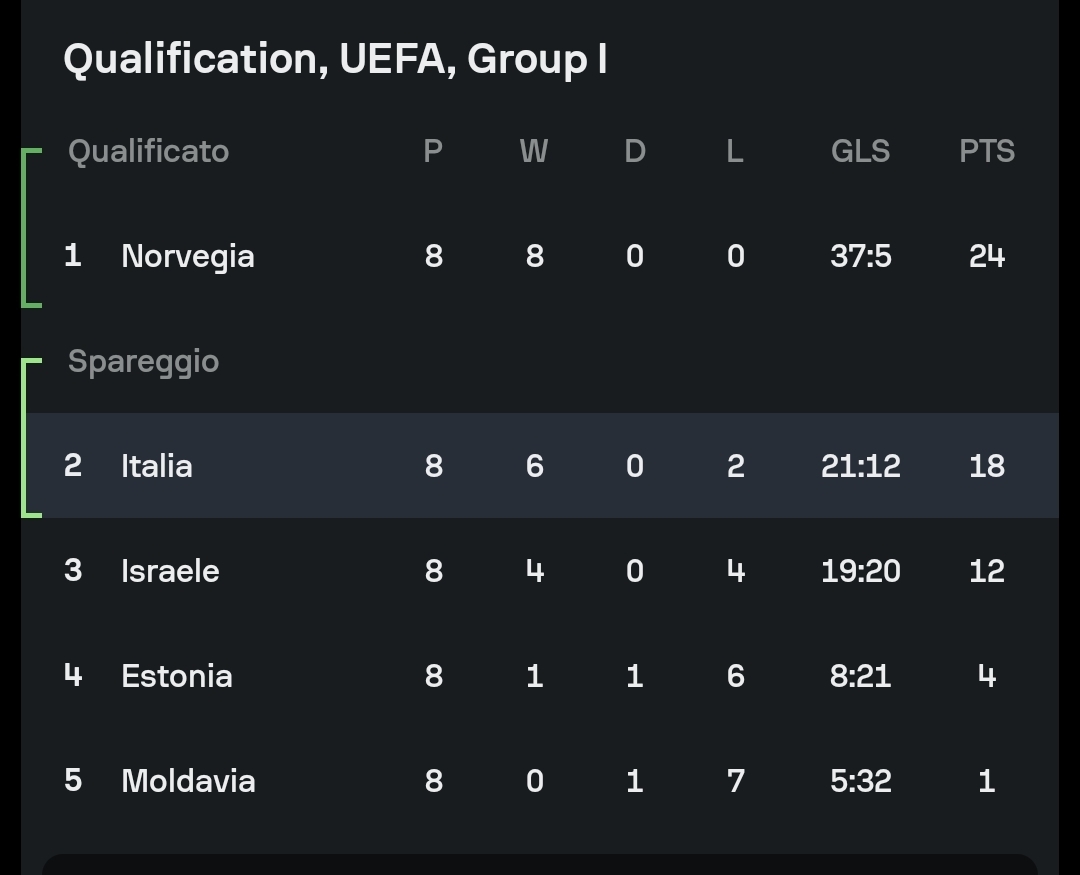1080x875 pixels.
Task: Click the Estonia team name
Action: [177, 676]
